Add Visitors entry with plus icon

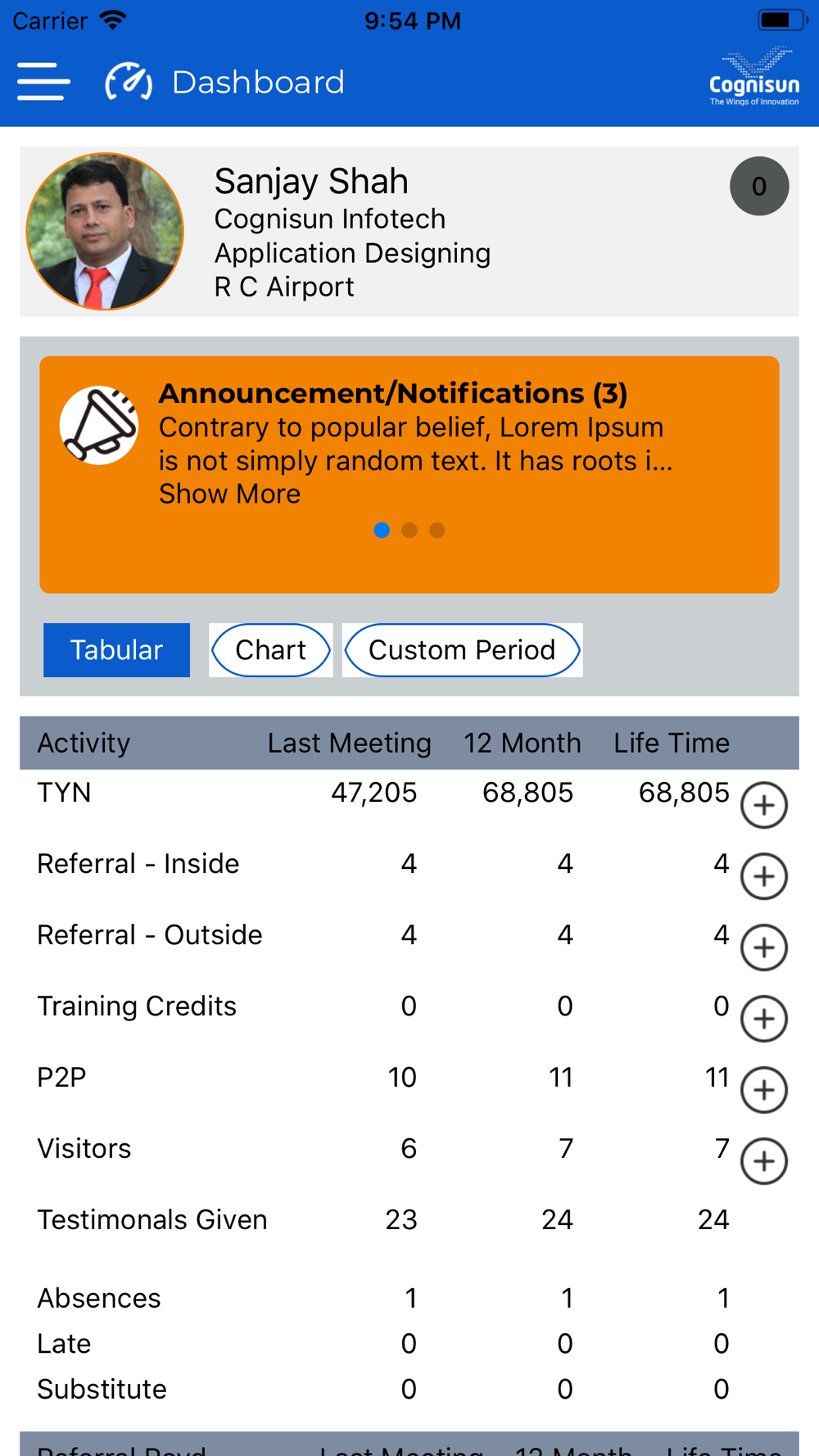764,1161
